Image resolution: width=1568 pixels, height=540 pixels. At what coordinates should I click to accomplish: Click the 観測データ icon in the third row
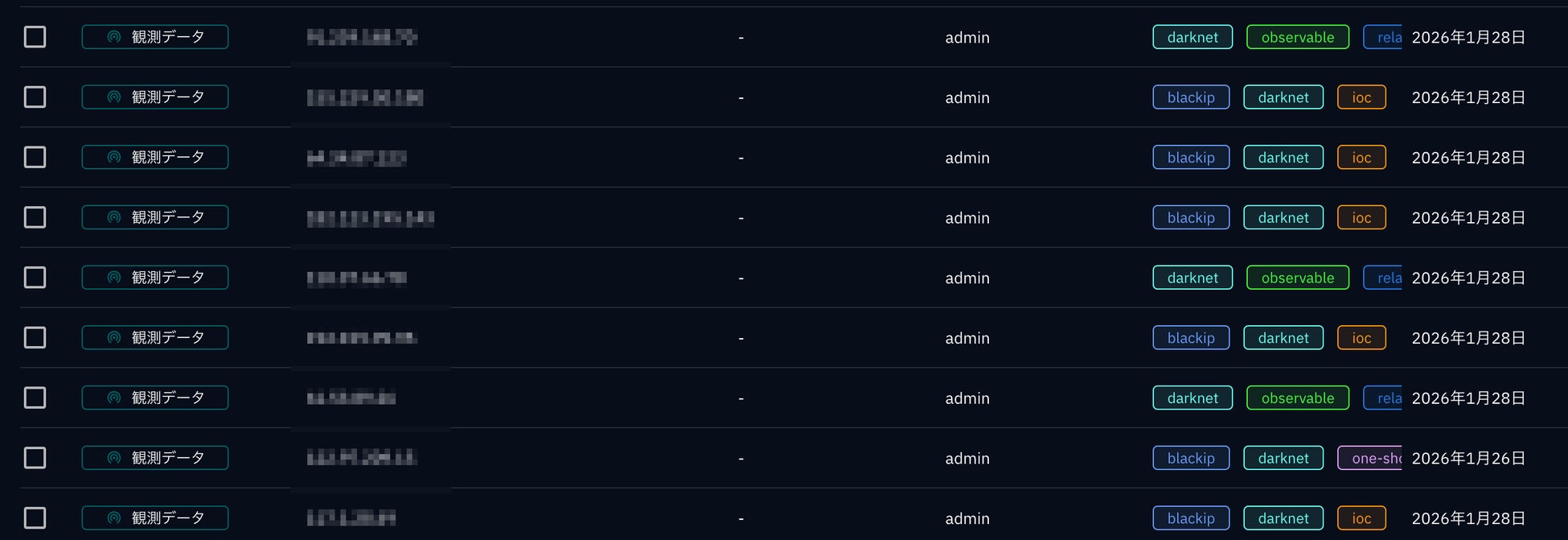114,158
